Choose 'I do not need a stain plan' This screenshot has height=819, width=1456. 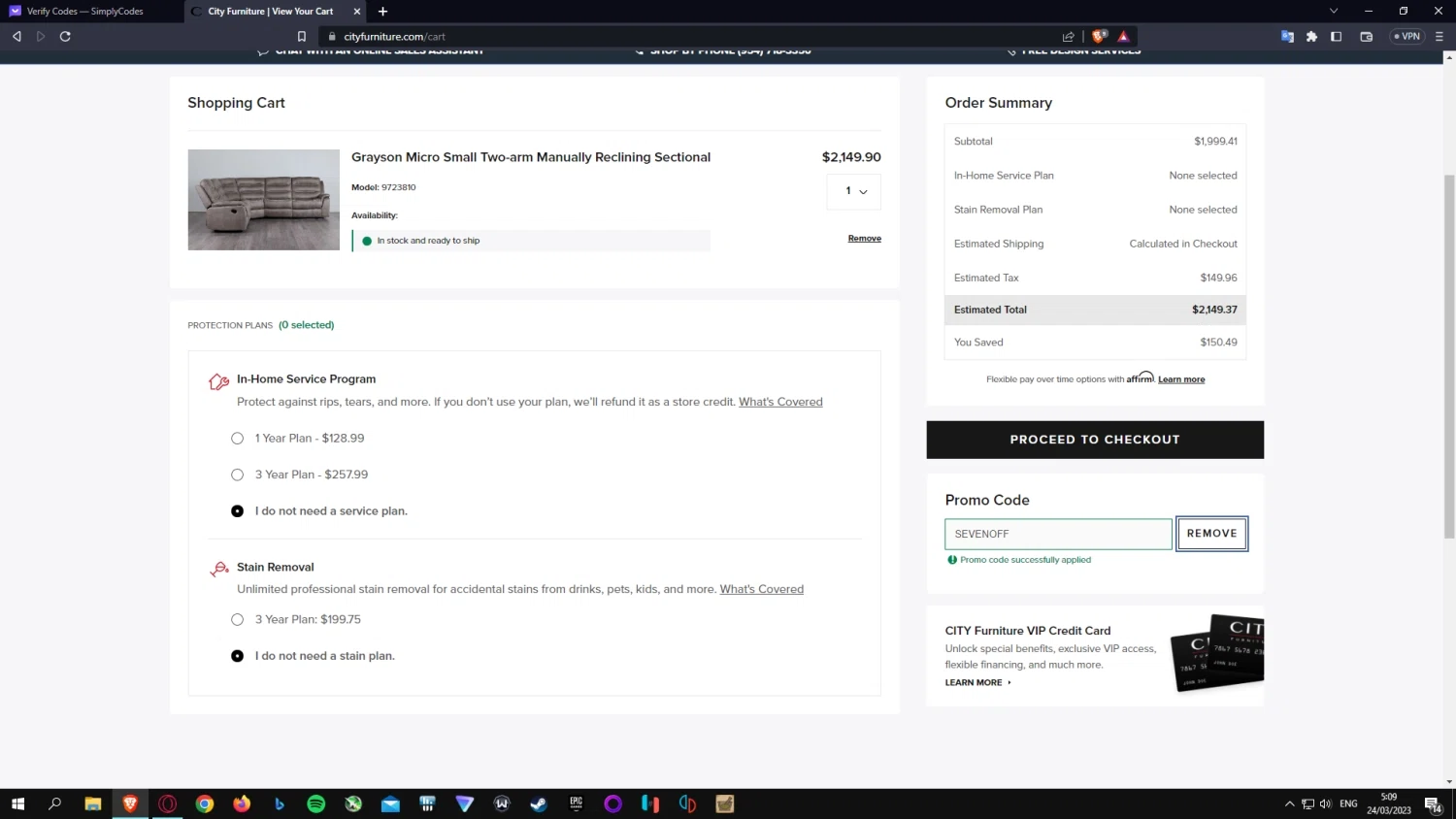[x=237, y=656]
